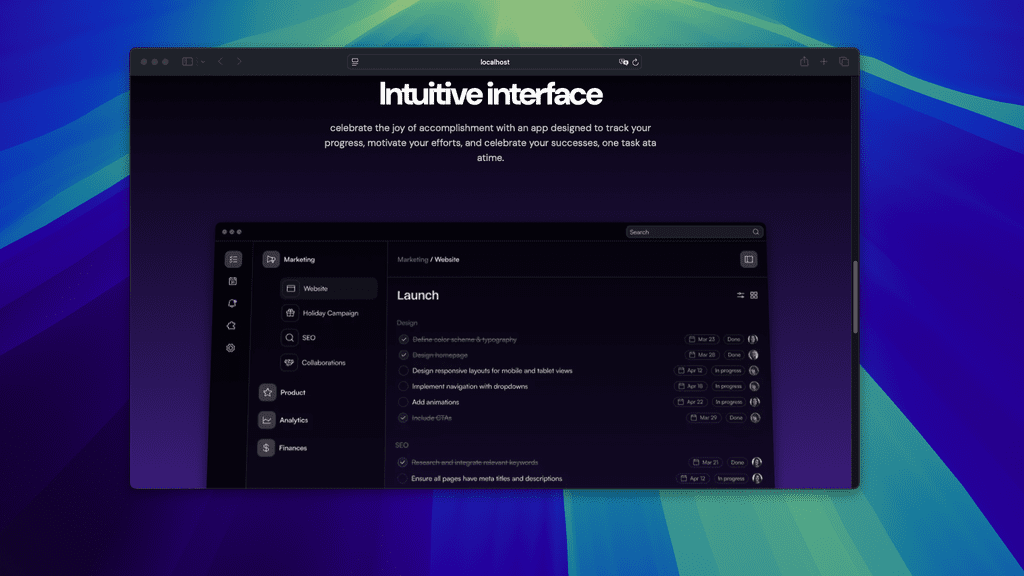Click the notifications bell icon
The image size is (1024, 576).
pyautogui.click(x=233, y=303)
